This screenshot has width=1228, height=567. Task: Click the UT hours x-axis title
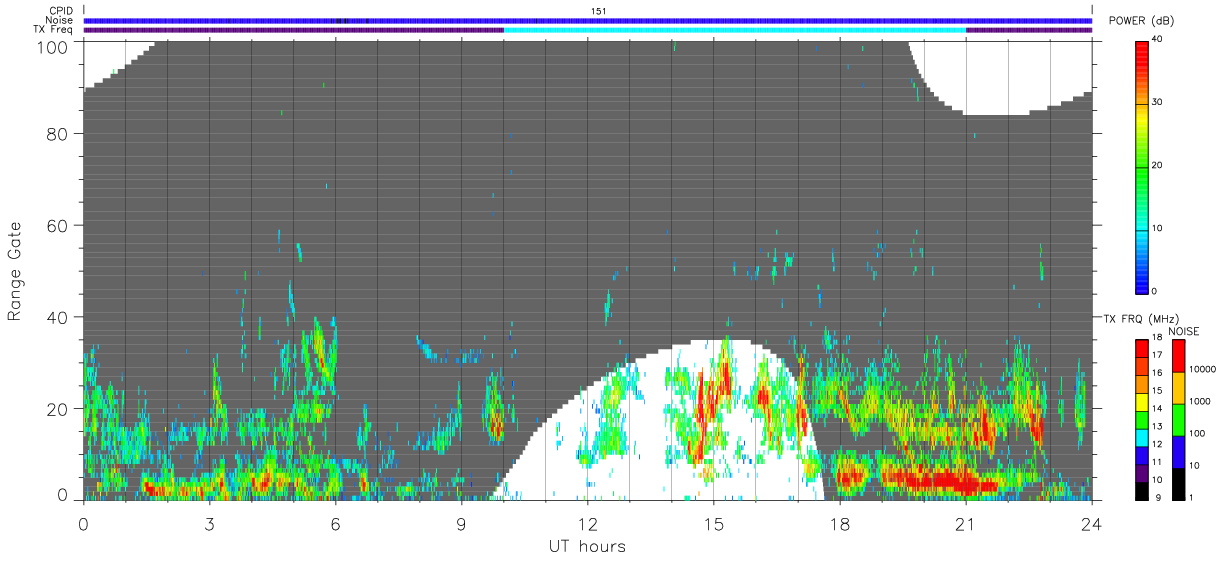(x=587, y=546)
